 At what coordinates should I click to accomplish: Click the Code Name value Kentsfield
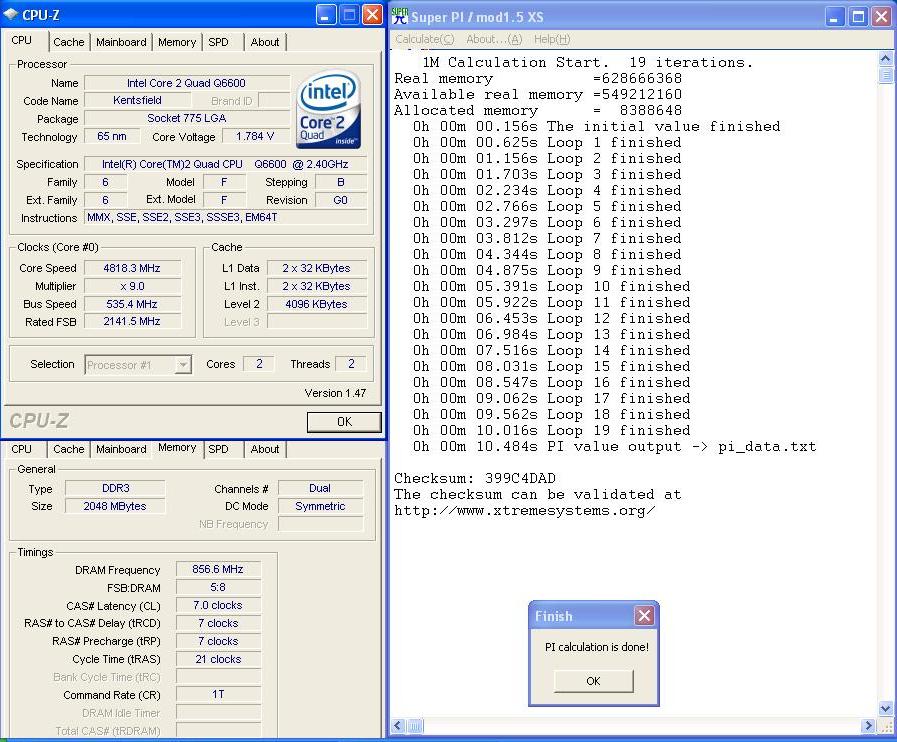[137, 100]
